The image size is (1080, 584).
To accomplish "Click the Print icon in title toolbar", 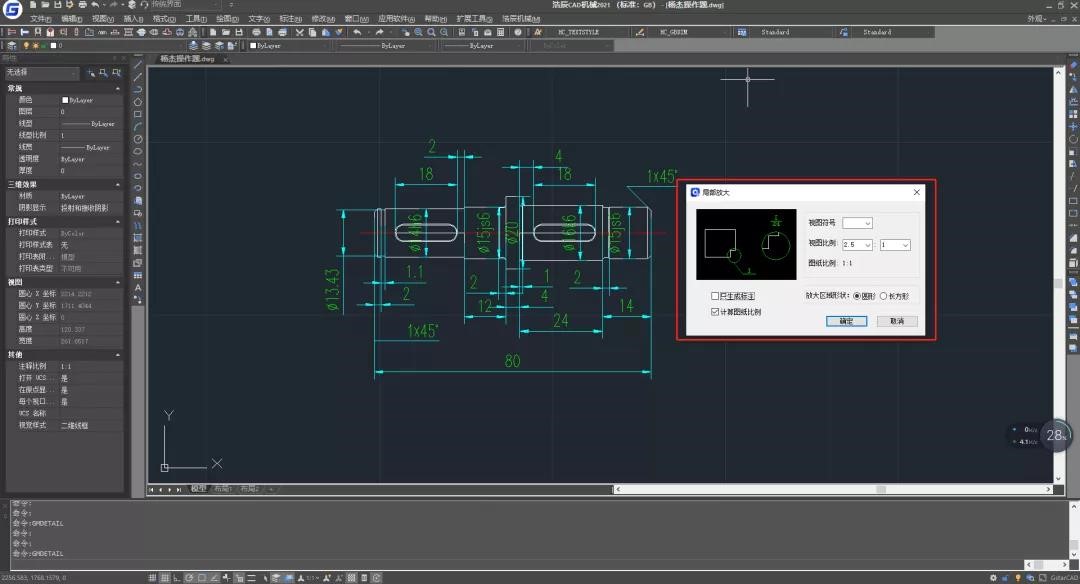I will (81, 5).
